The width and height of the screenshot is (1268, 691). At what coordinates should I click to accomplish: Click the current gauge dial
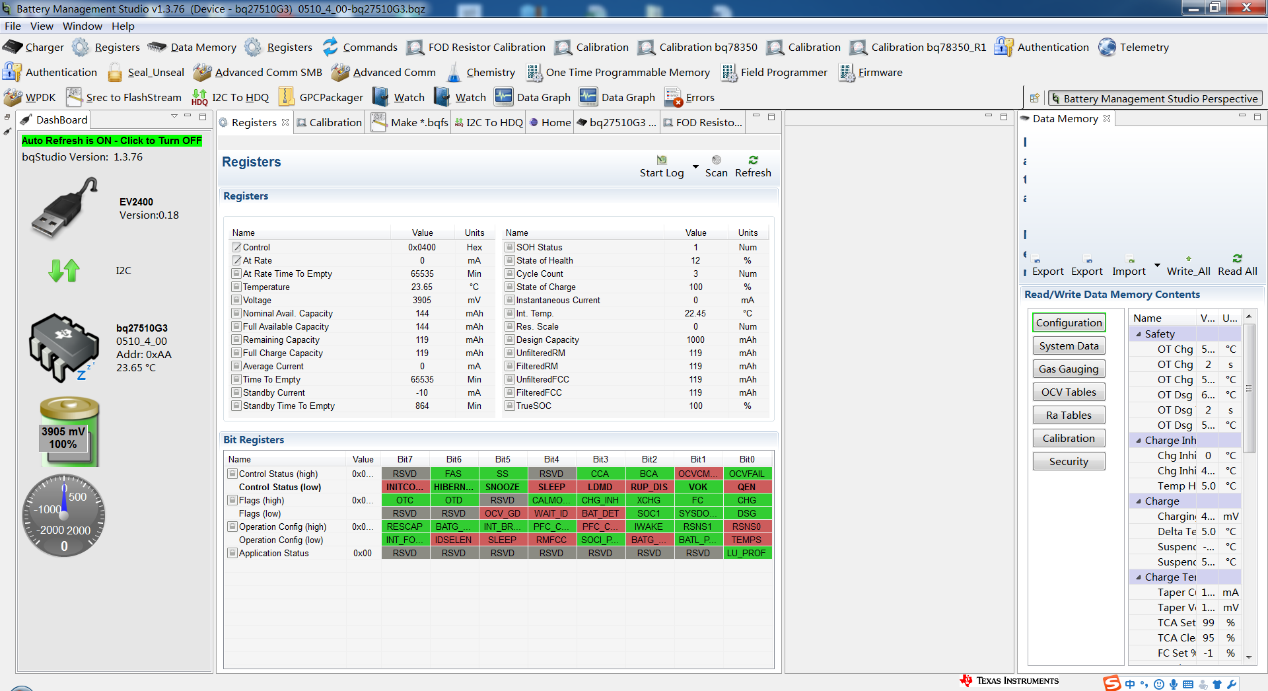[64, 516]
